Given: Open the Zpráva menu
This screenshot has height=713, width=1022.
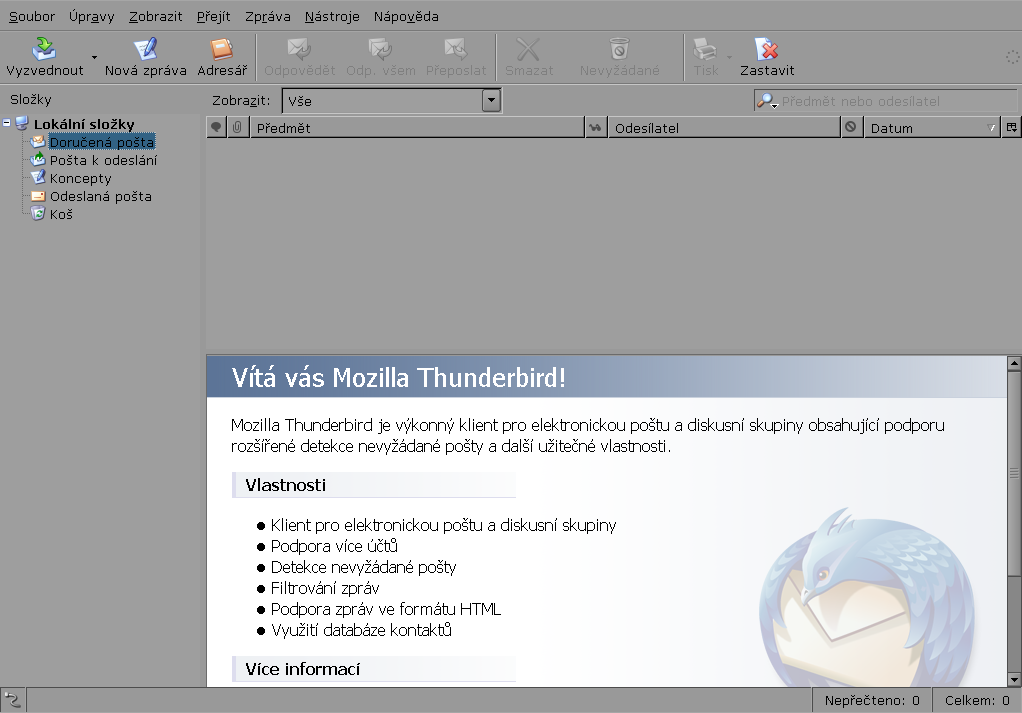Looking at the screenshot, I should point(267,16).
